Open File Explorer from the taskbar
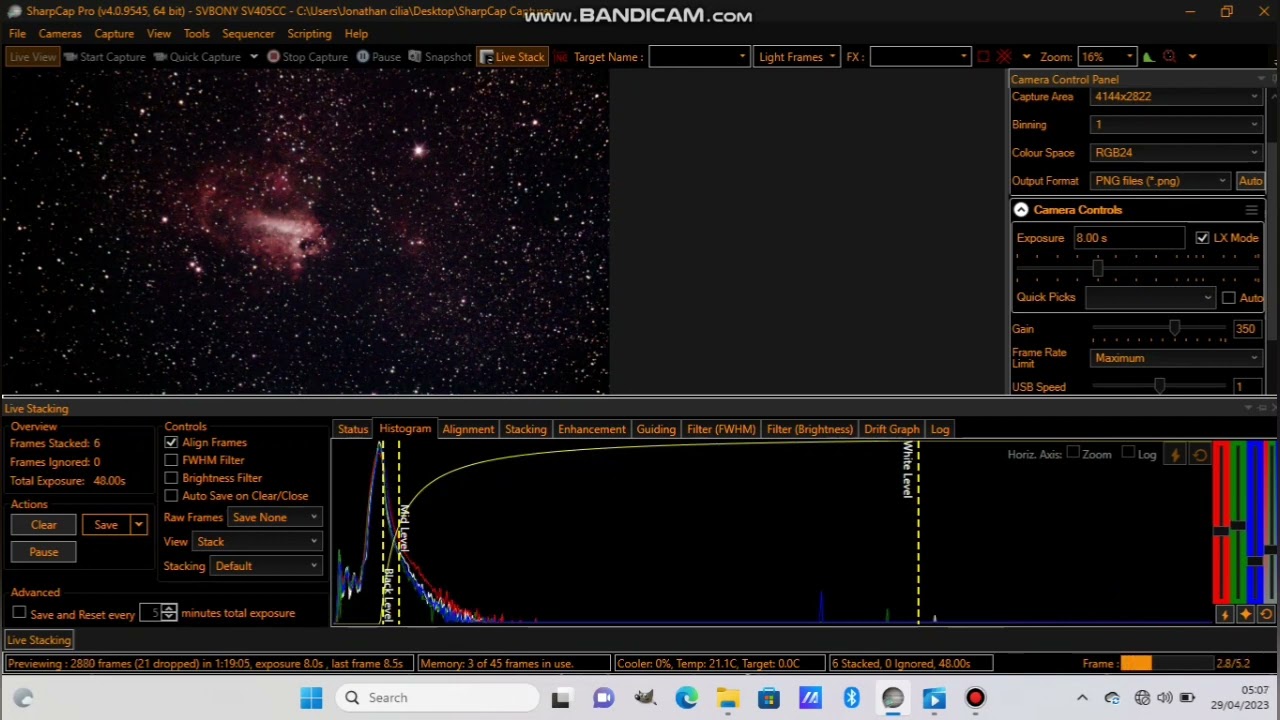This screenshot has height=720, width=1280. pyautogui.click(x=727, y=698)
